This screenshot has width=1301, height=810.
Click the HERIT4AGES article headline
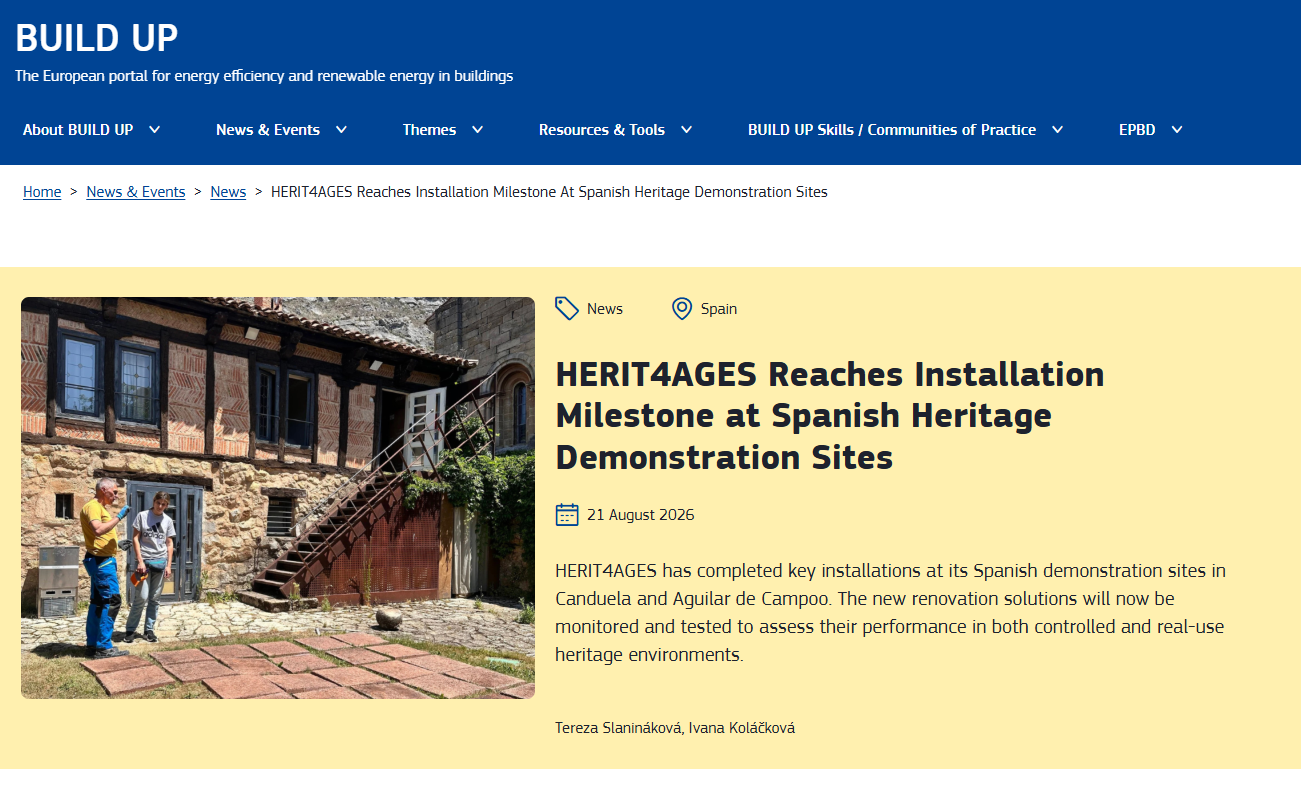click(x=830, y=416)
